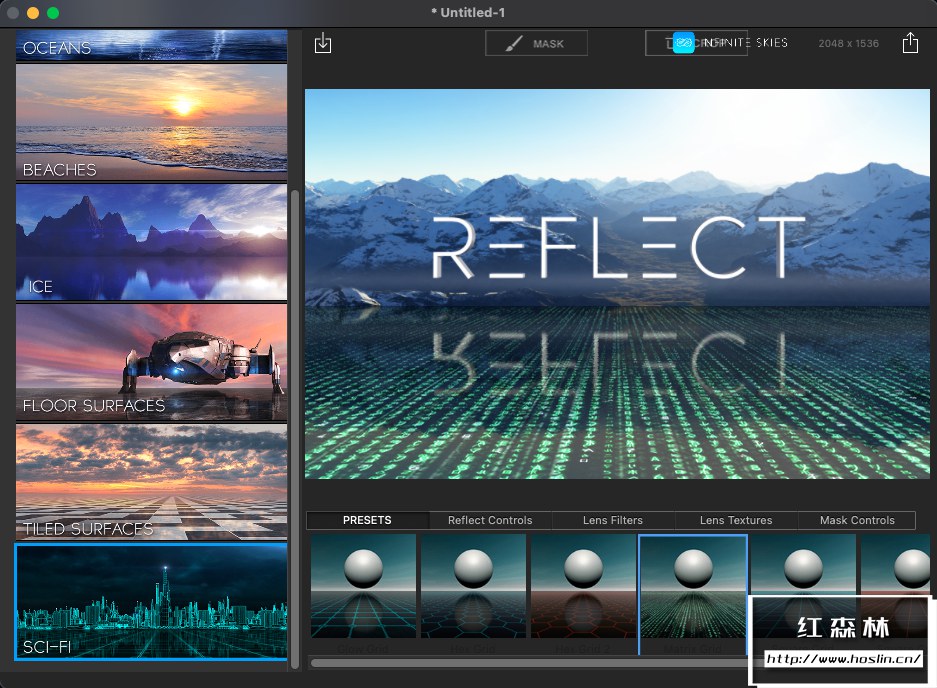Switch to Reflect Controls tab
Image resolution: width=937 pixels, height=688 pixels.
tap(490, 520)
